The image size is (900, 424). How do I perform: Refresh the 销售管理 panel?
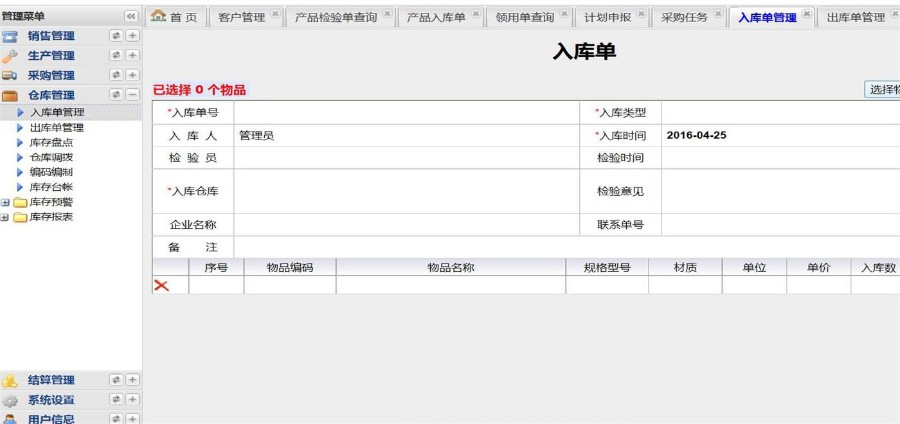tap(116, 36)
